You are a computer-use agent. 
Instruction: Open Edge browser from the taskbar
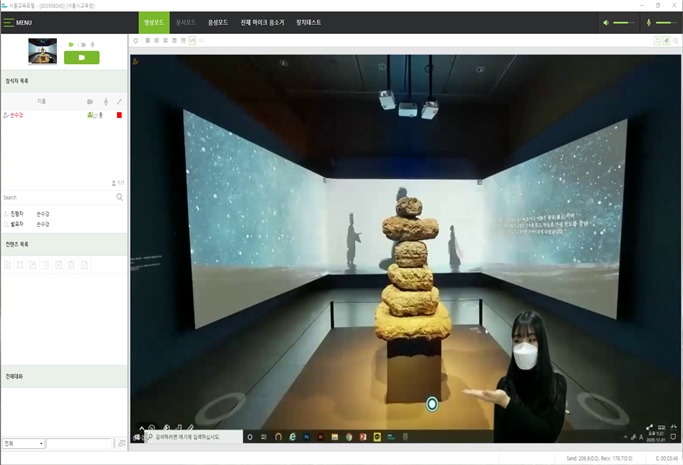tap(293, 437)
